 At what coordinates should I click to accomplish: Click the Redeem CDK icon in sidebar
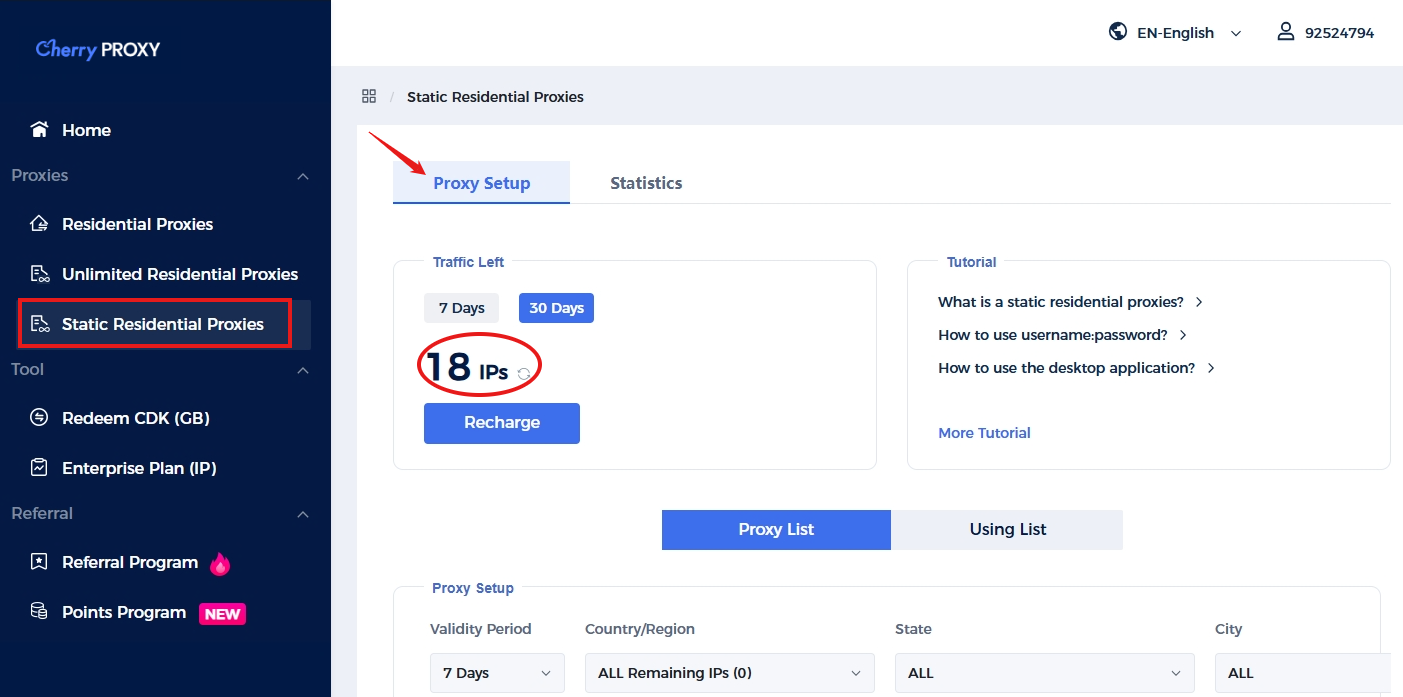[x=40, y=418]
